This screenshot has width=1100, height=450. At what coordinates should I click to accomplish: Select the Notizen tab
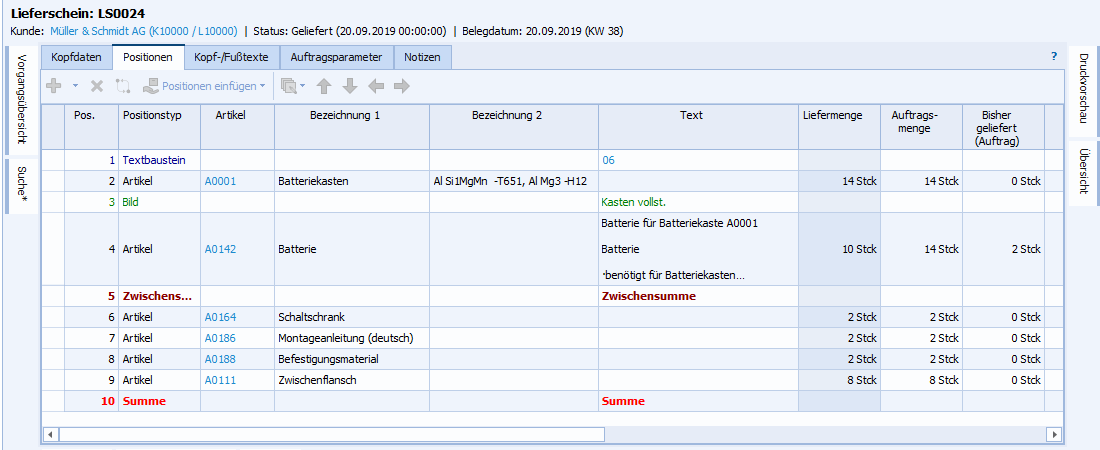pos(422,58)
